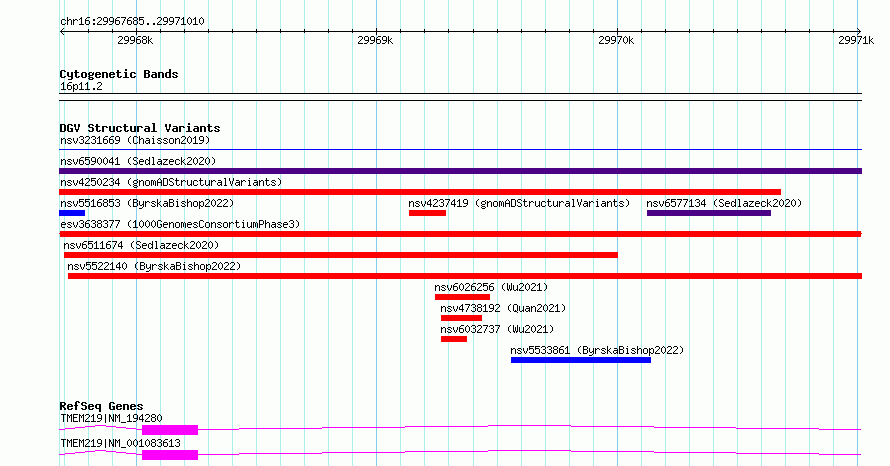Open the esv3638377 1000Genomes label
Viewport: 890px width, 466px height.
[180, 224]
